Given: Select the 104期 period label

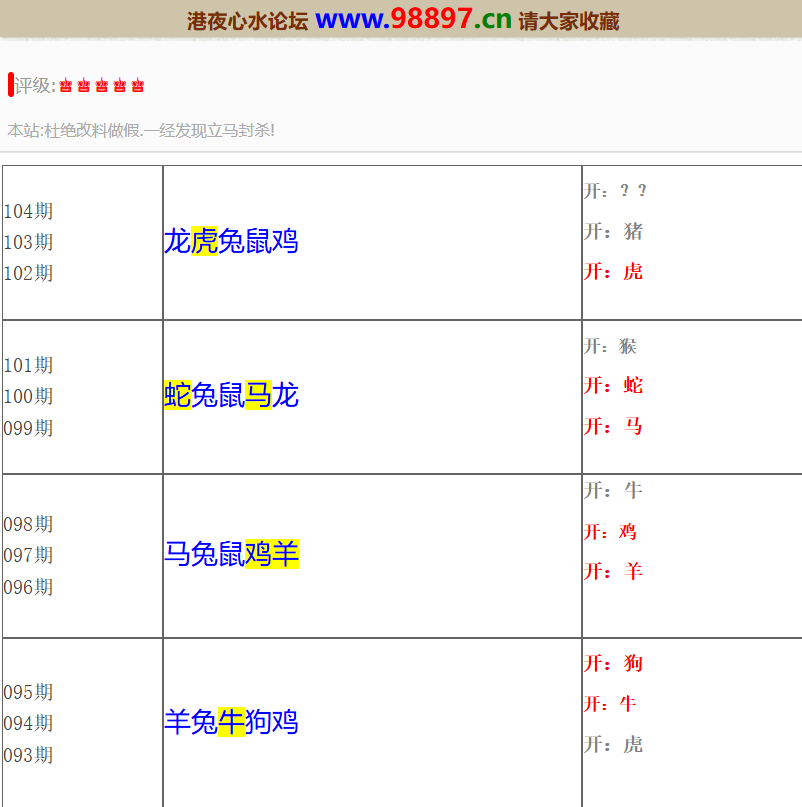Looking at the screenshot, I should point(29,211).
